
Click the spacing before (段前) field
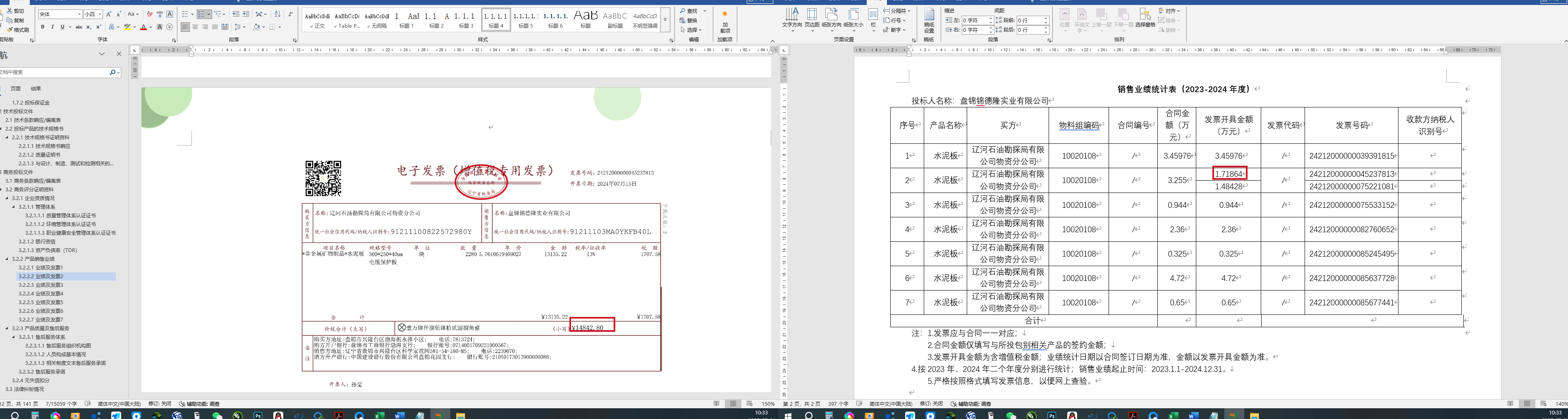(1033, 20)
